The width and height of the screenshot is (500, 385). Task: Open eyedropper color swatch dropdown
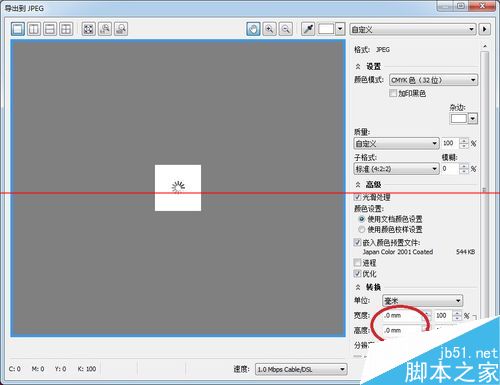(340, 29)
